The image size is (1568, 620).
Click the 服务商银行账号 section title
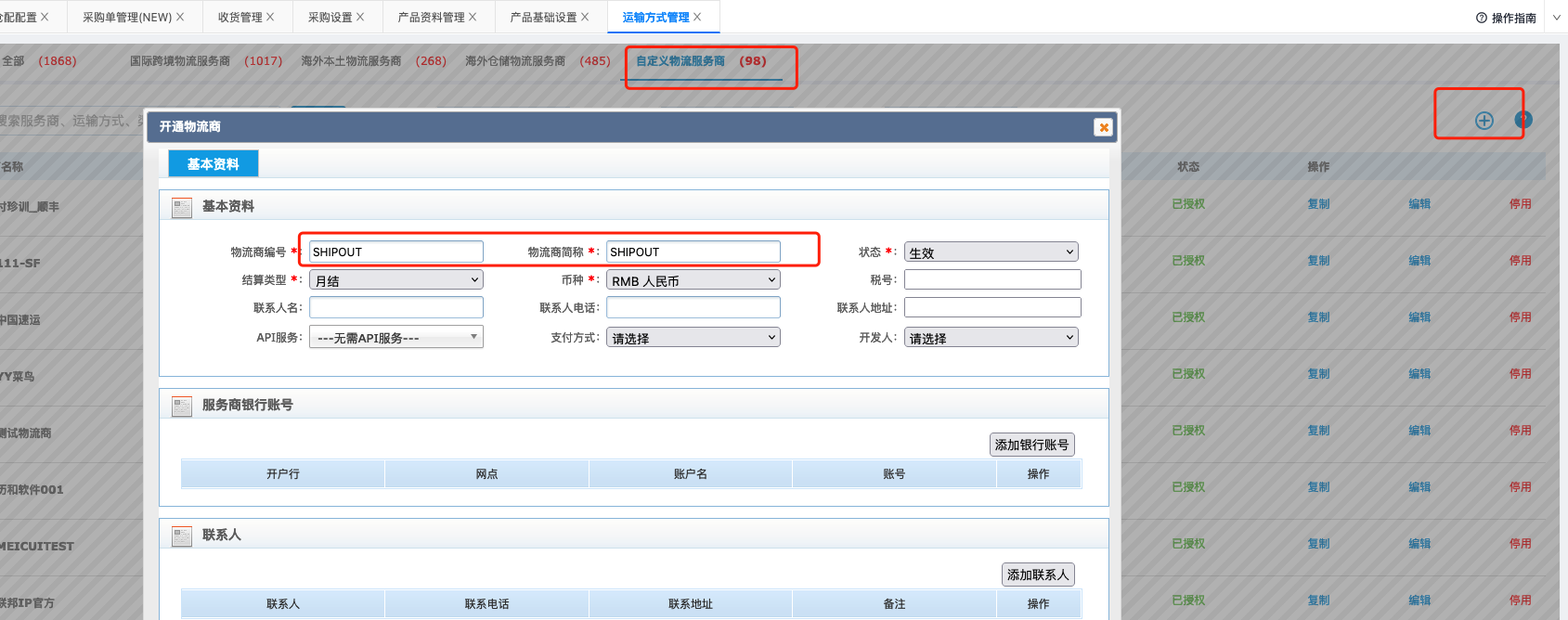pyautogui.click(x=248, y=405)
